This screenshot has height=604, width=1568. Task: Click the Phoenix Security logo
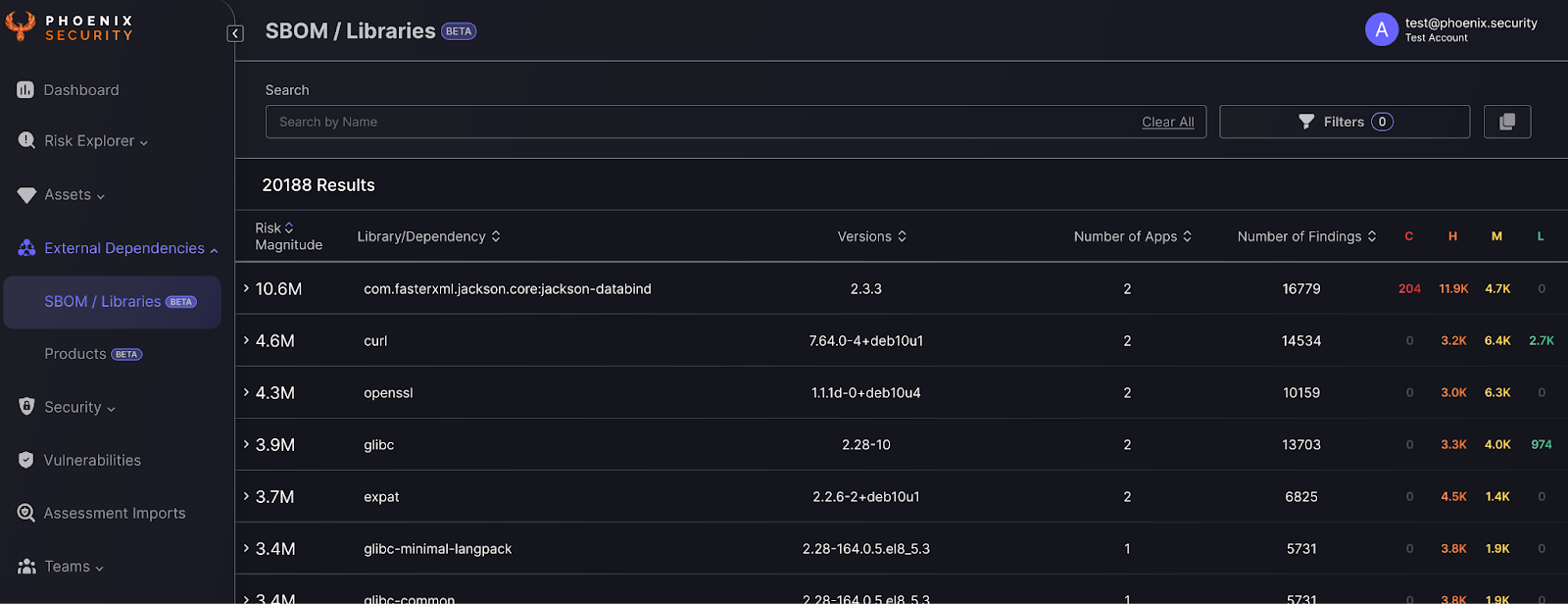(x=69, y=27)
